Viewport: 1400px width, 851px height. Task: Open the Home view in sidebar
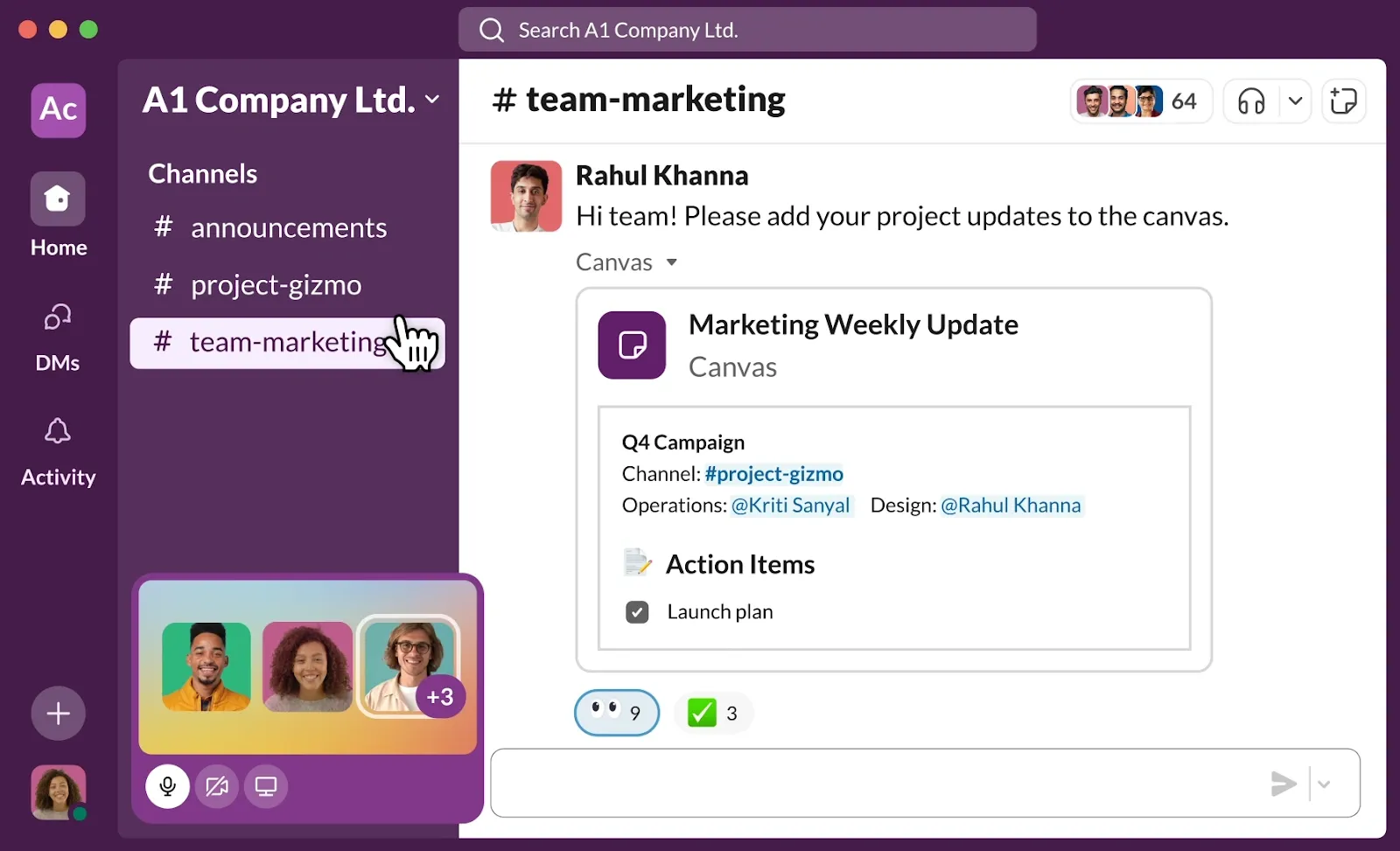coord(58,199)
